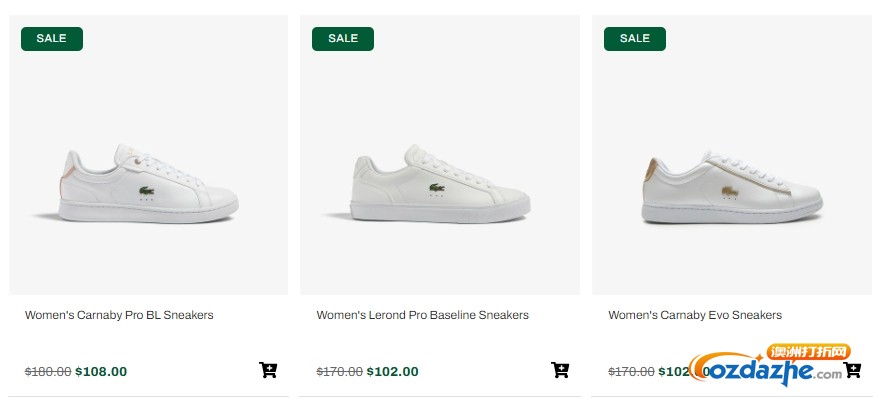Select the $108.00 sale price
Screen dimensions: 873x399
[x=101, y=371]
